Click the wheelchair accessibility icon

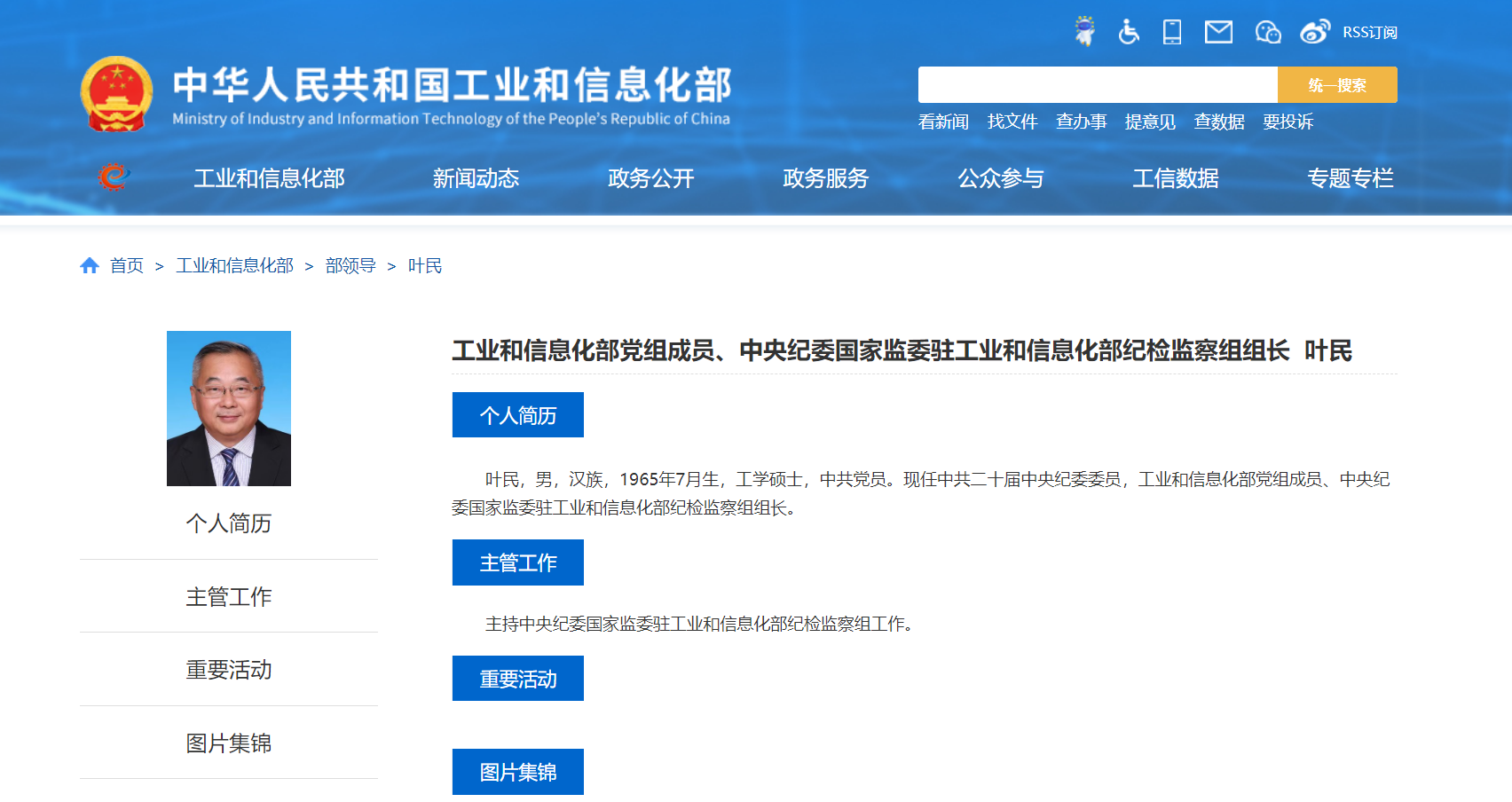[1128, 32]
